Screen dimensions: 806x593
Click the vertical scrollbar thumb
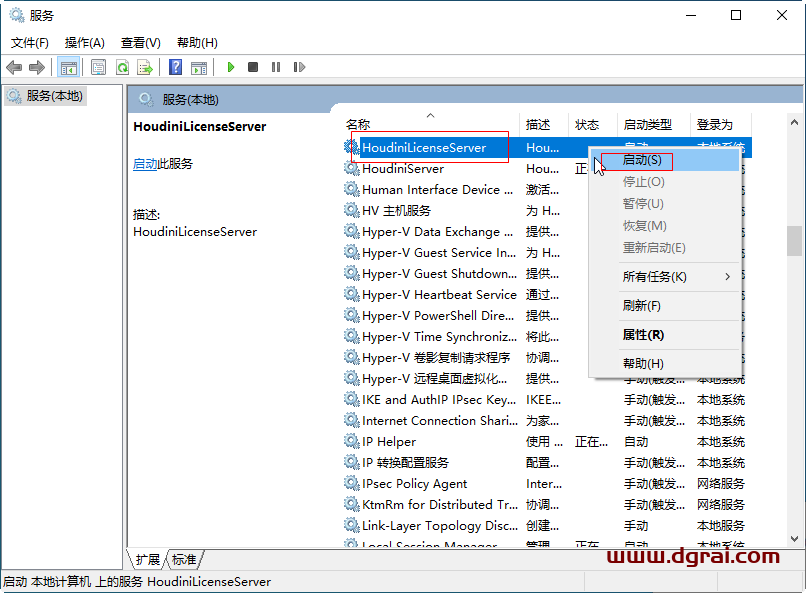[794, 241]
